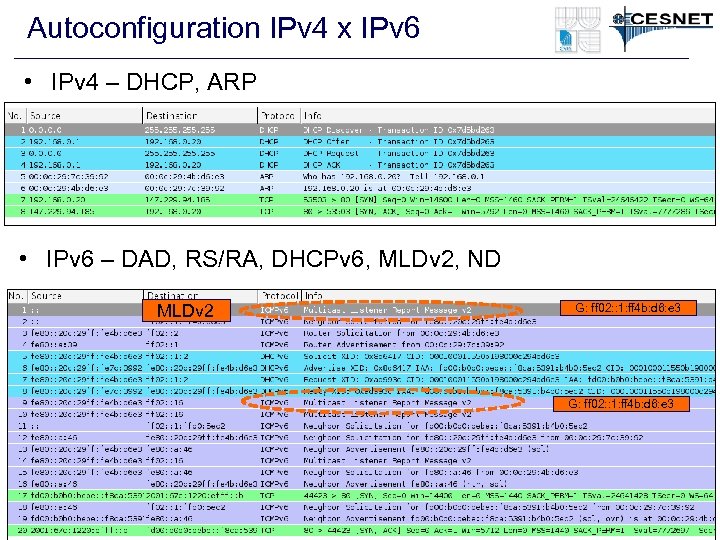Select the bullet text 'IPv6 – DAD, RS/RA, DHCPv6, MLDv2, ND'
This screenshot has width=720, height=540.
click(x=273, y=259)
